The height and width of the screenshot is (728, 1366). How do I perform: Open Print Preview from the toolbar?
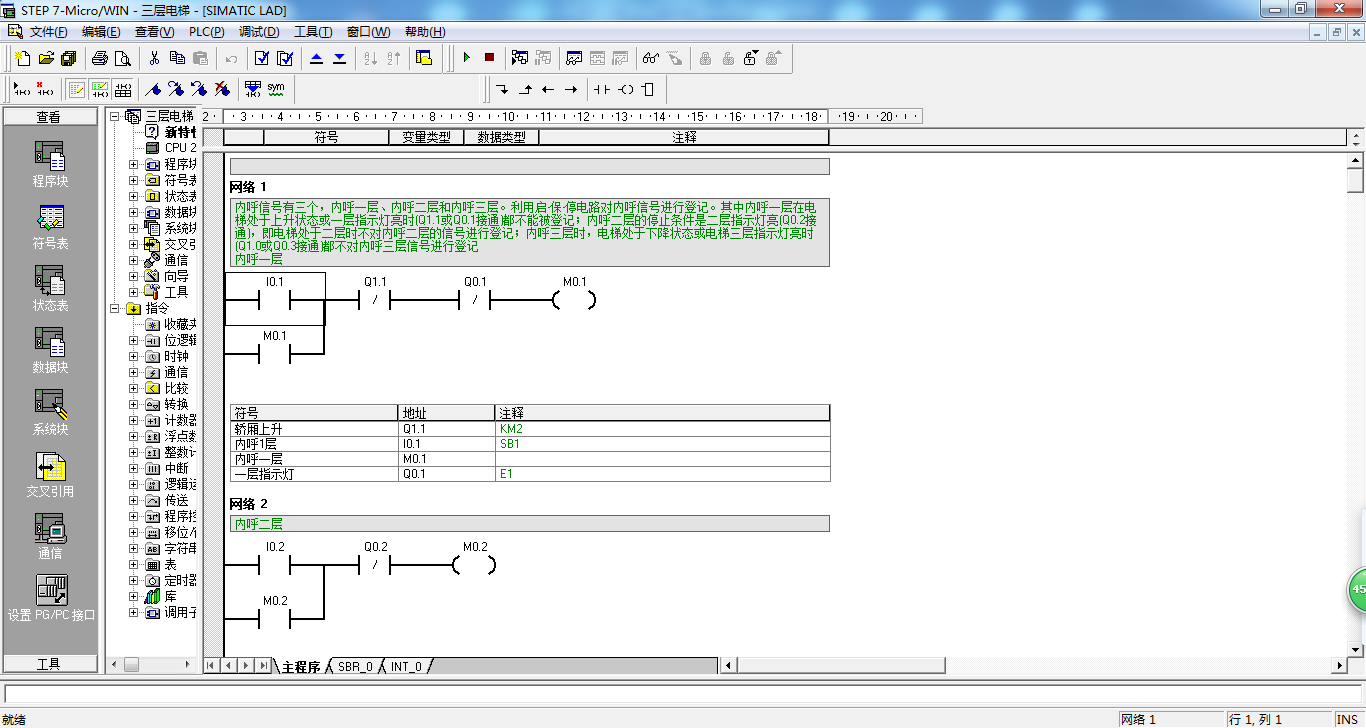click(123, 58)
